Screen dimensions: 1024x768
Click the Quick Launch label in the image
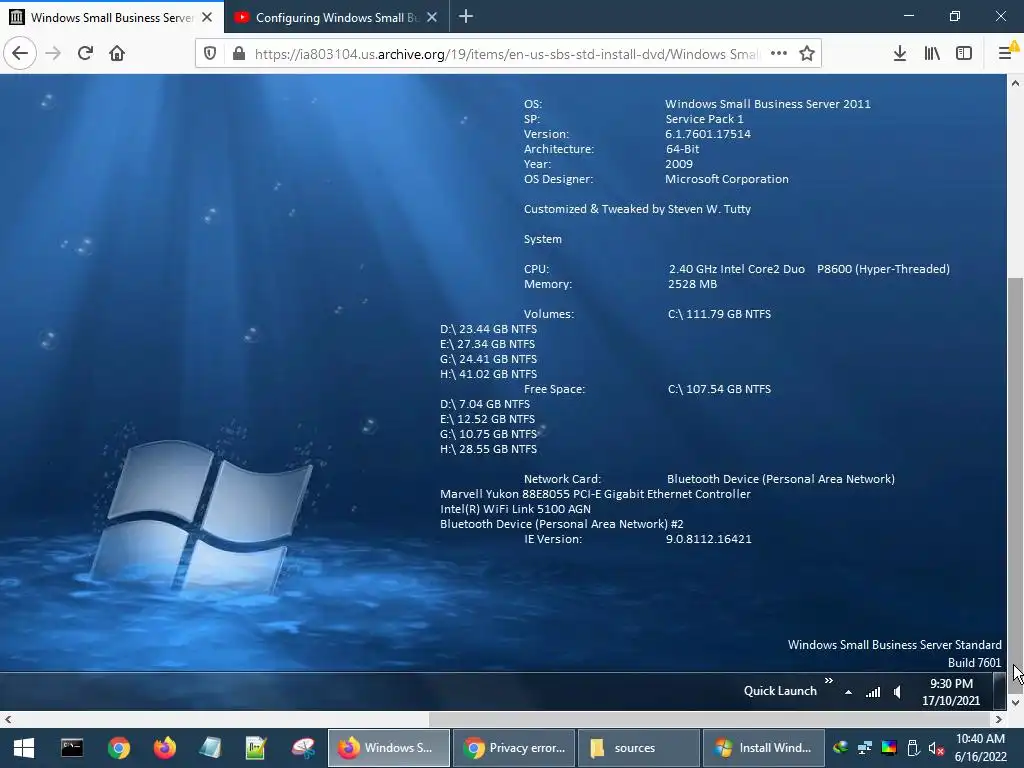click(x=780, y=691)
